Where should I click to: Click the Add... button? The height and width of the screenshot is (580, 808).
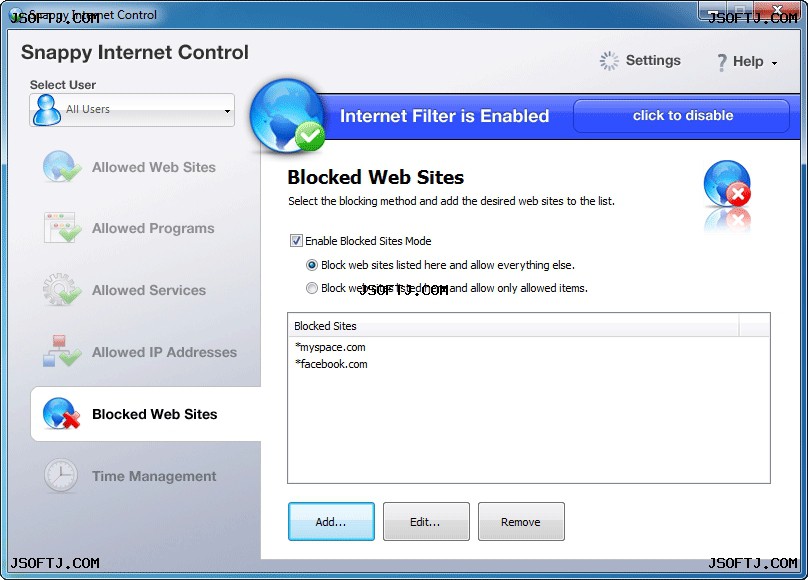point(331,522)
